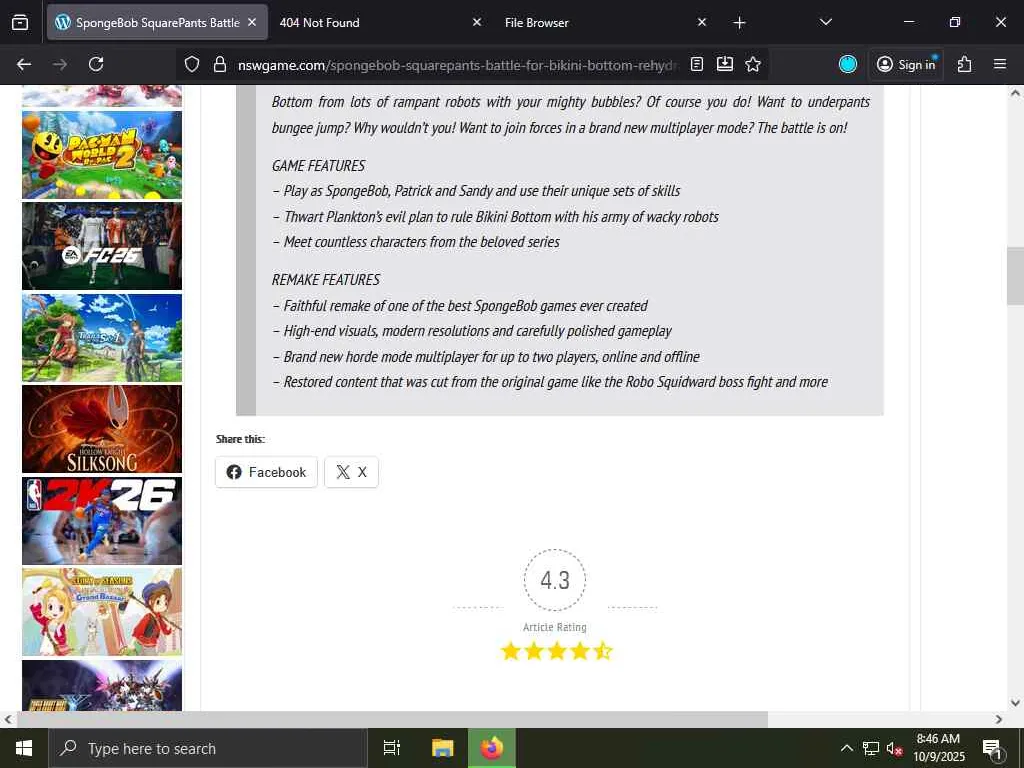Rate article four stars

coord(580,651)
